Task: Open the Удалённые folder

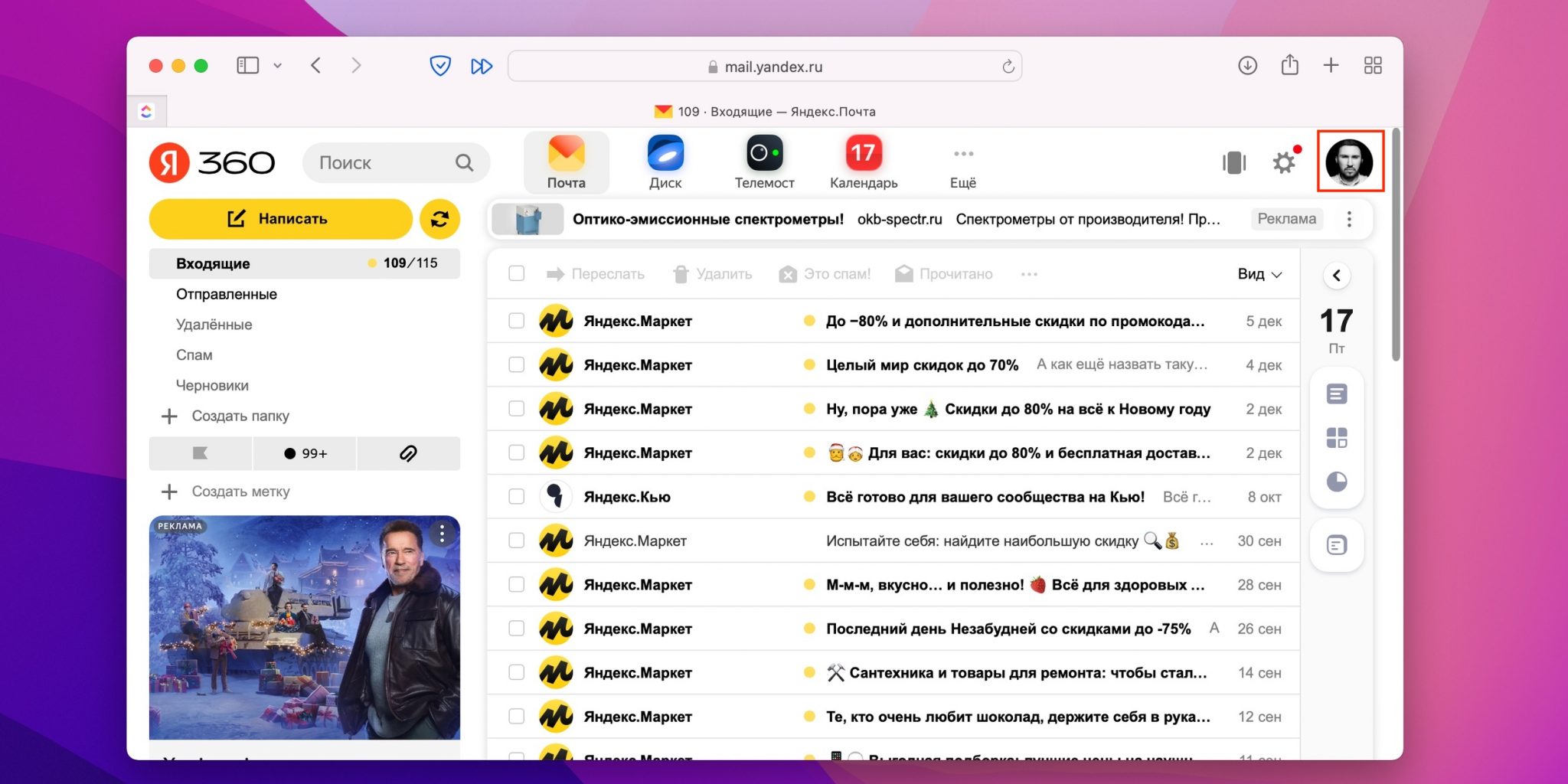Action: click(214, 325)
